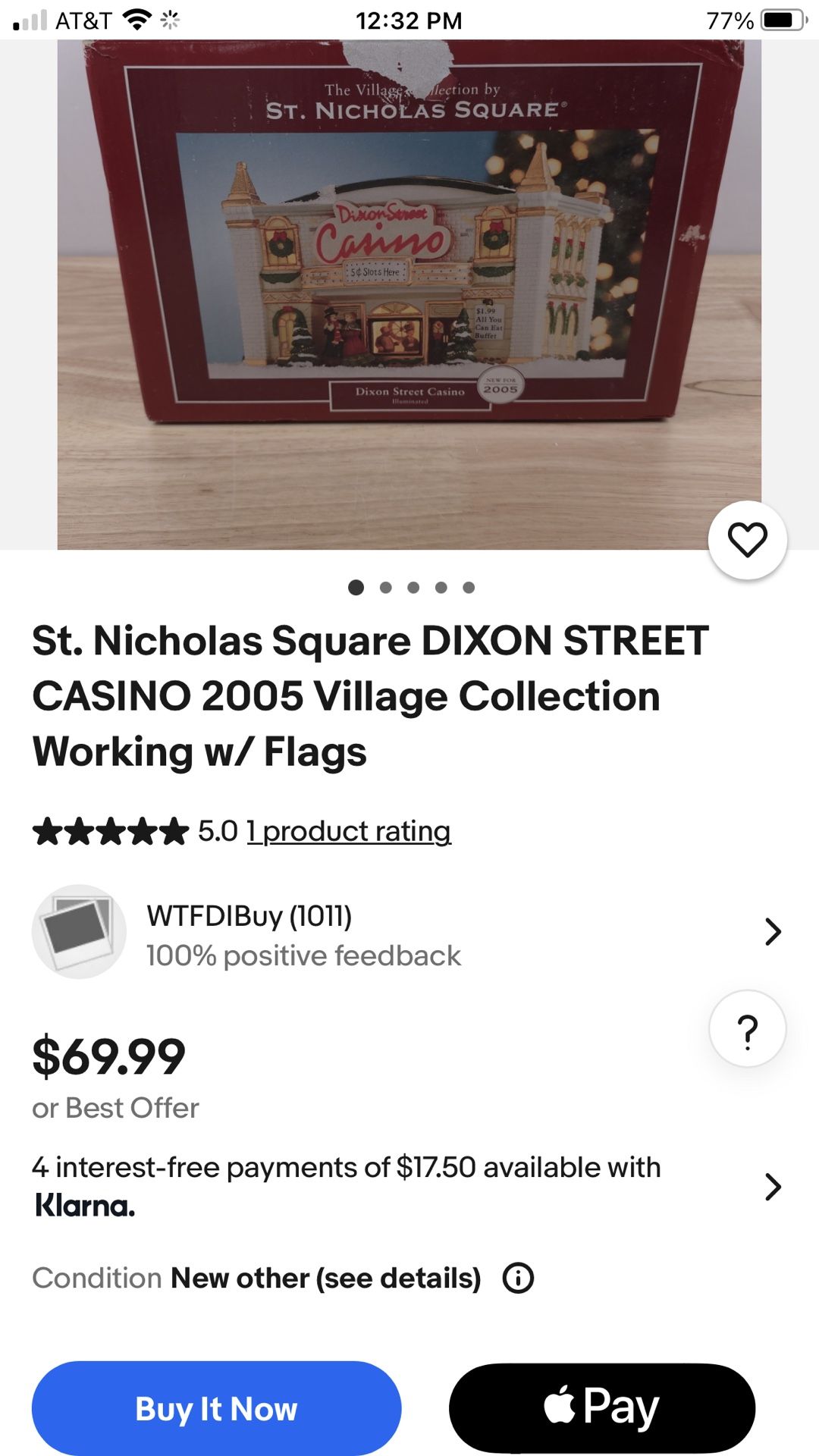Tap the question mark help button
Viewport: 819px width, 1456px height.
coord(747,1030)
